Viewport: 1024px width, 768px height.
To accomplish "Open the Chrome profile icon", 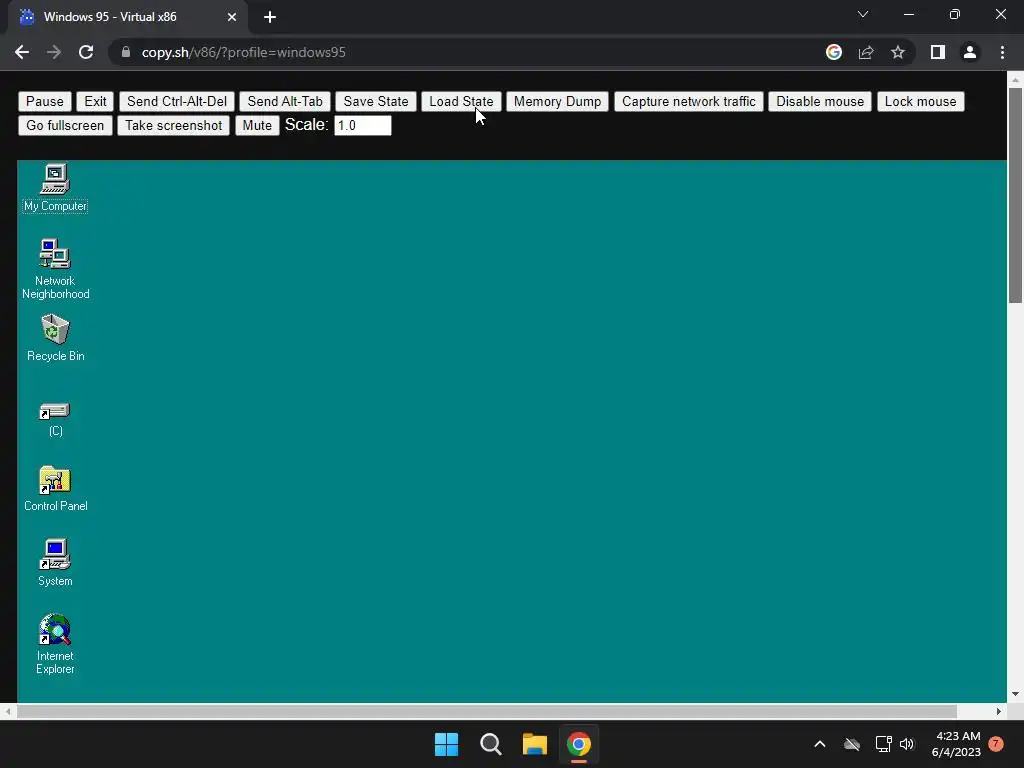I will point(970,52).
